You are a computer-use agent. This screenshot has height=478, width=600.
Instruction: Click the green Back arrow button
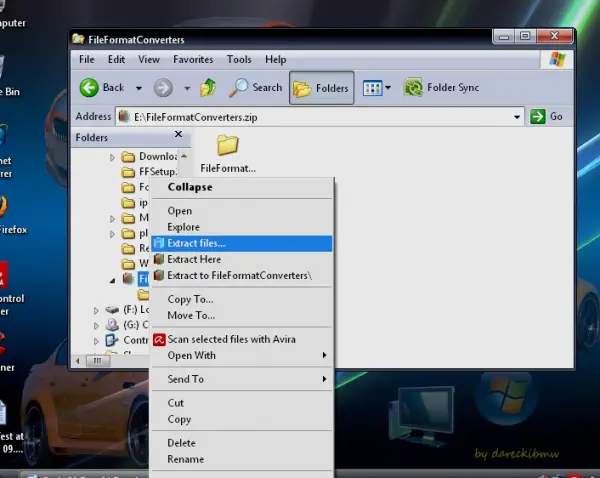click(x=89, y=88)
